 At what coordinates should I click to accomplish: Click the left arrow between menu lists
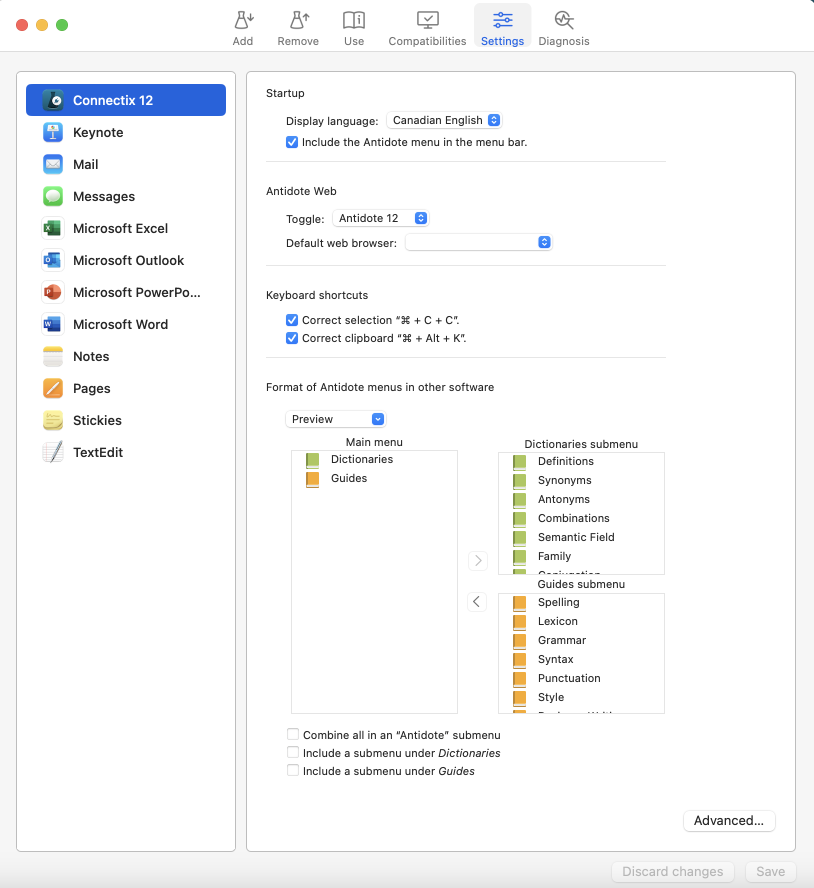[477, 601]
